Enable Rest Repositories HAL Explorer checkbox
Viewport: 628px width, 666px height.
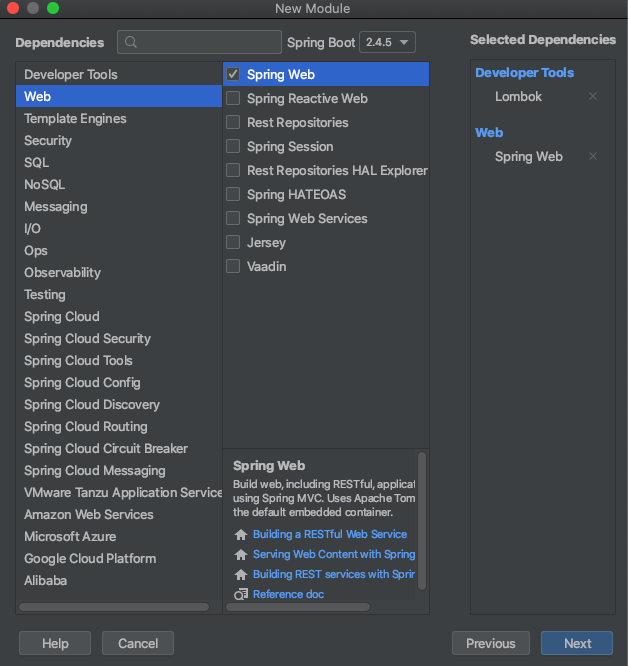(233, 170)
